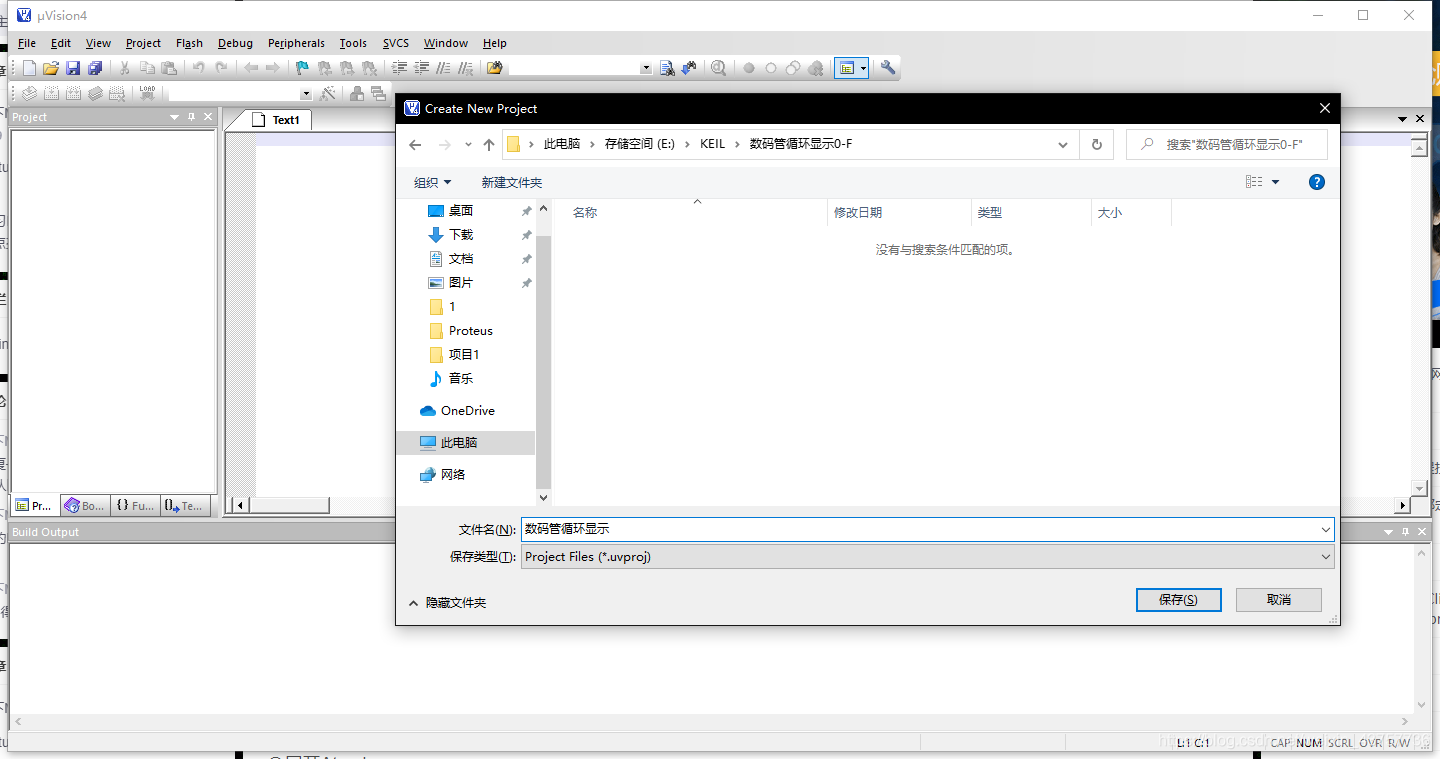Expand the target selection combo box
Screen dimensions: 1440x759
point(305,93)
